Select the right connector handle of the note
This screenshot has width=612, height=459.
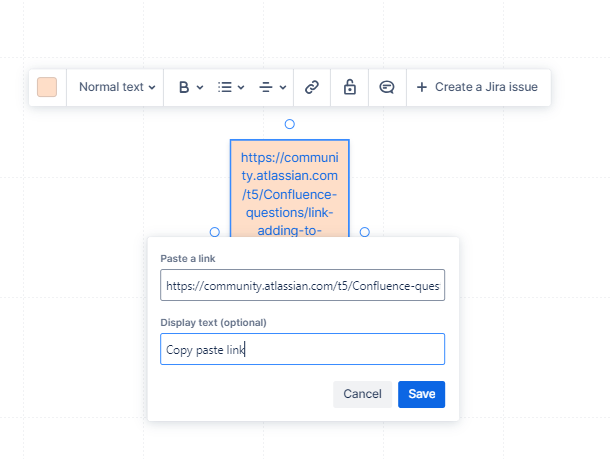pos(365,232)
